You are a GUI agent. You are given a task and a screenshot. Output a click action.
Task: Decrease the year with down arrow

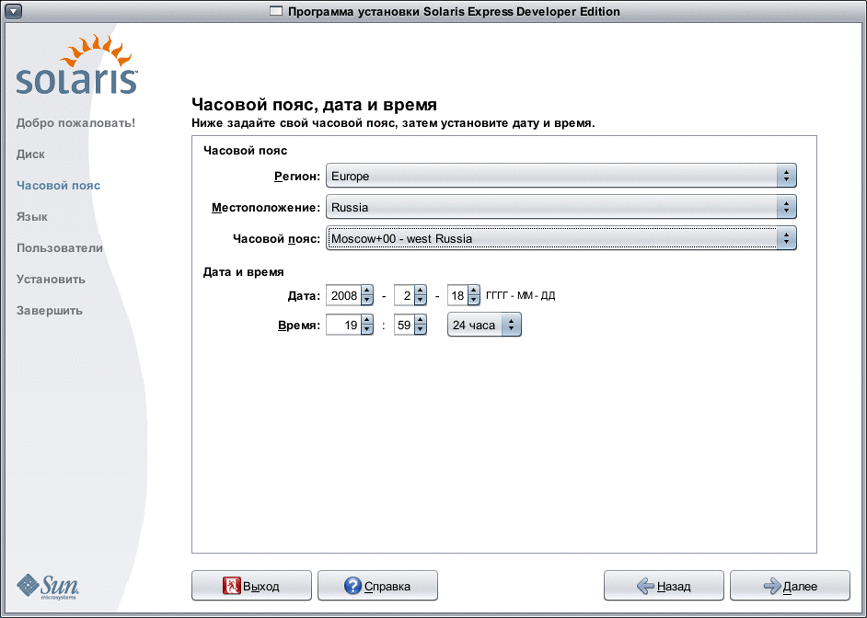[x=367, y=300]
